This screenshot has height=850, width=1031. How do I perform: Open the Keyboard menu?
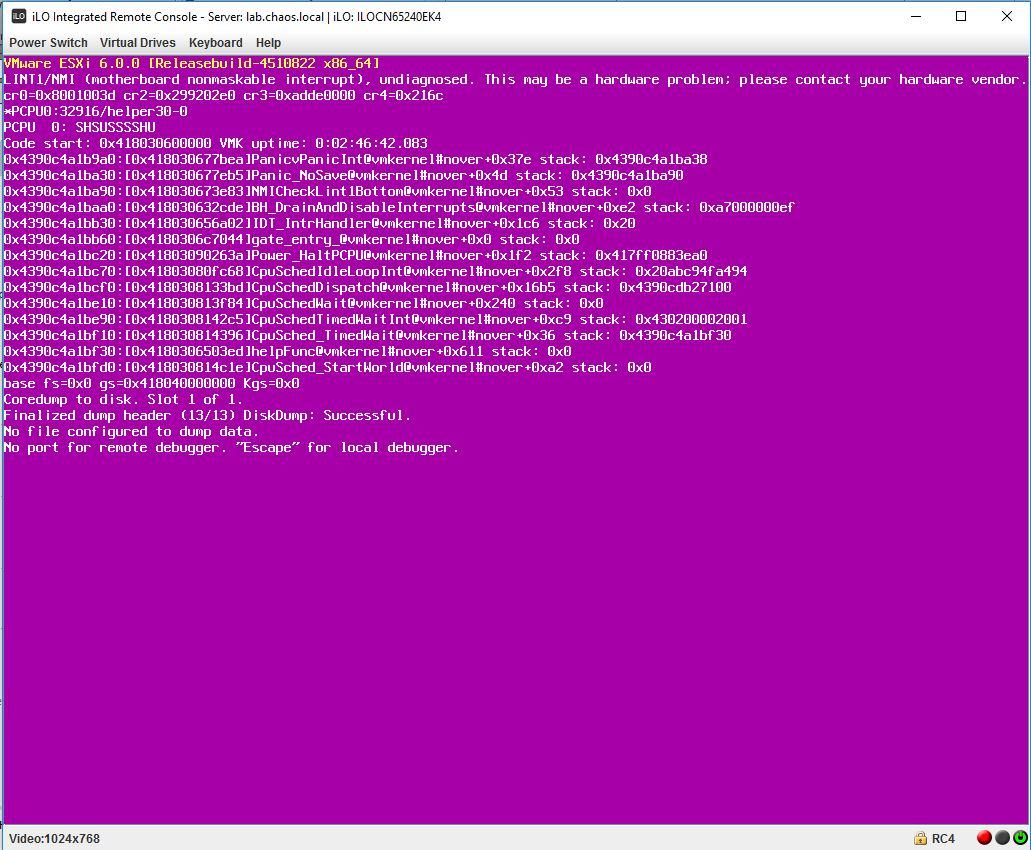[x=216, y=43]
